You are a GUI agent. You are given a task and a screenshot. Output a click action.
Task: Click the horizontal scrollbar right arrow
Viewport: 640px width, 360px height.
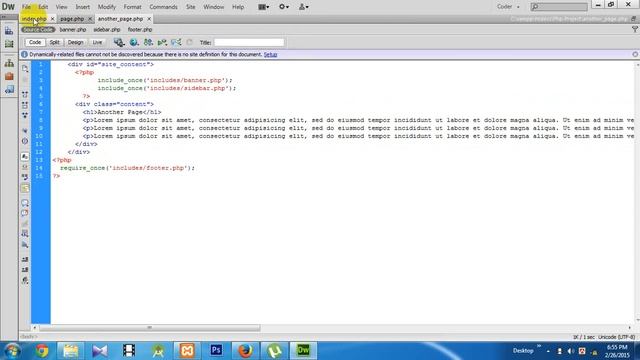pos(629,327)
